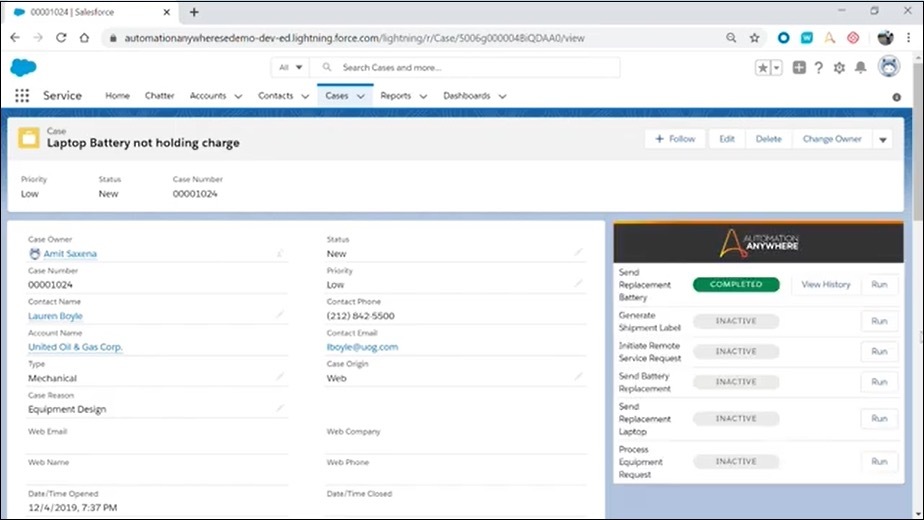
Task: Run Initiate Remote Service Request bot
Action: (x=879, y=351)
